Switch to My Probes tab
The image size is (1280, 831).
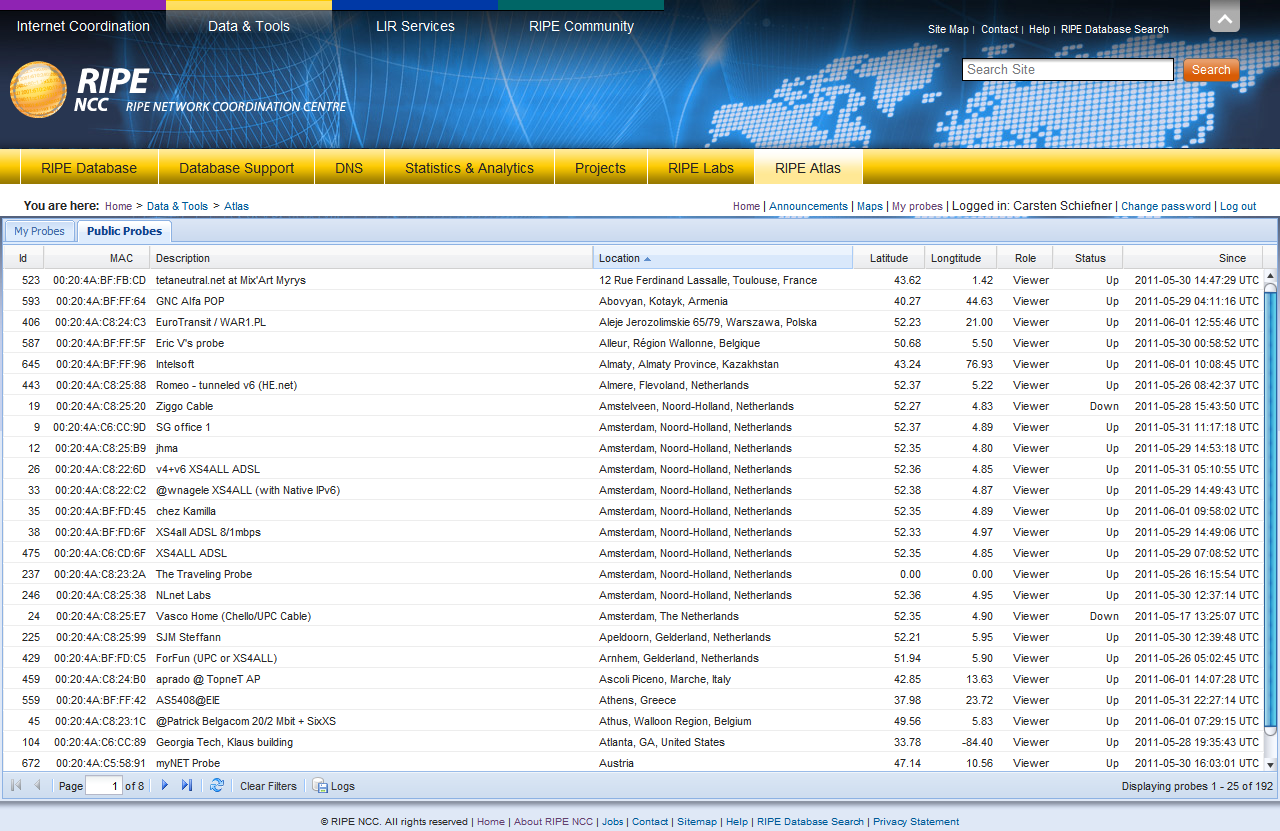pyautogui.click(x=39, y=231)
